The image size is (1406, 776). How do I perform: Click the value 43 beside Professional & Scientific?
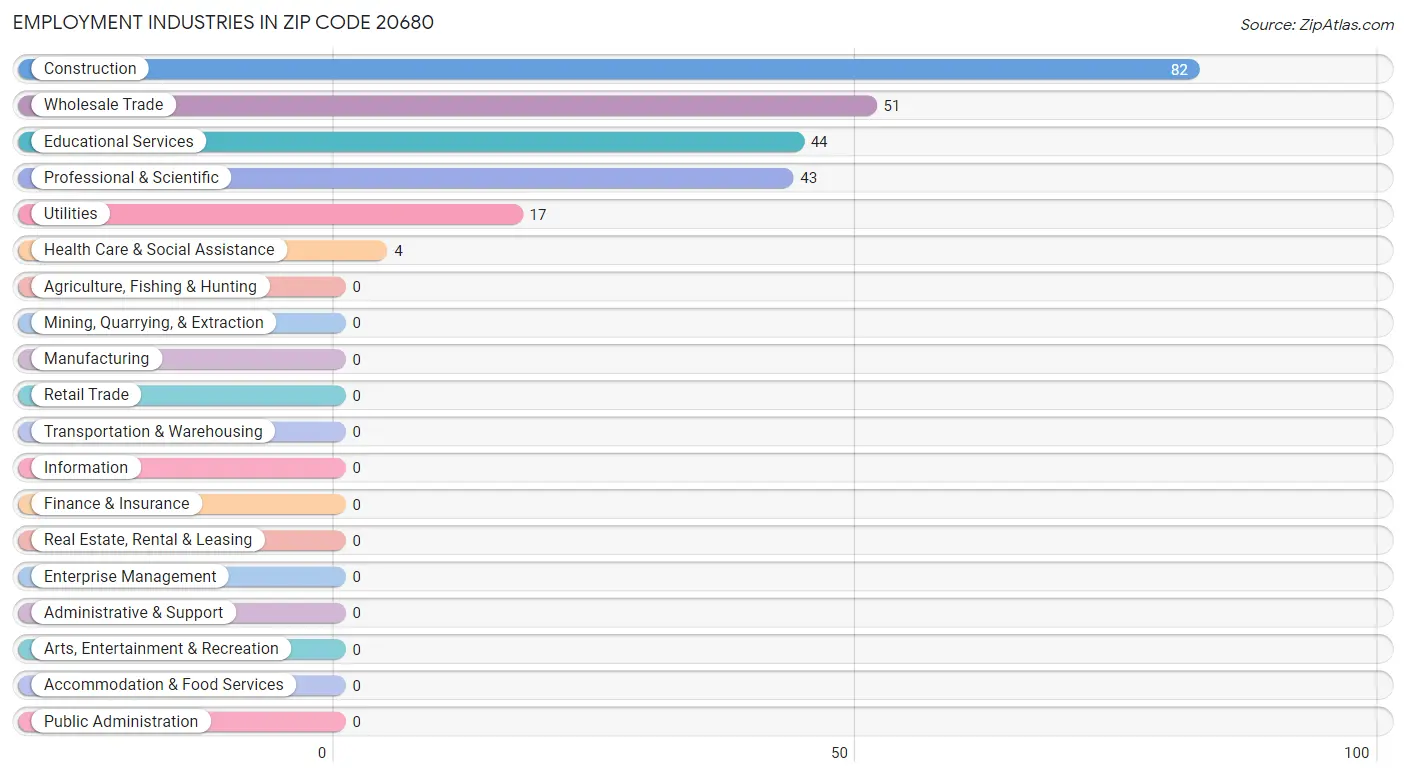point(808,178)
